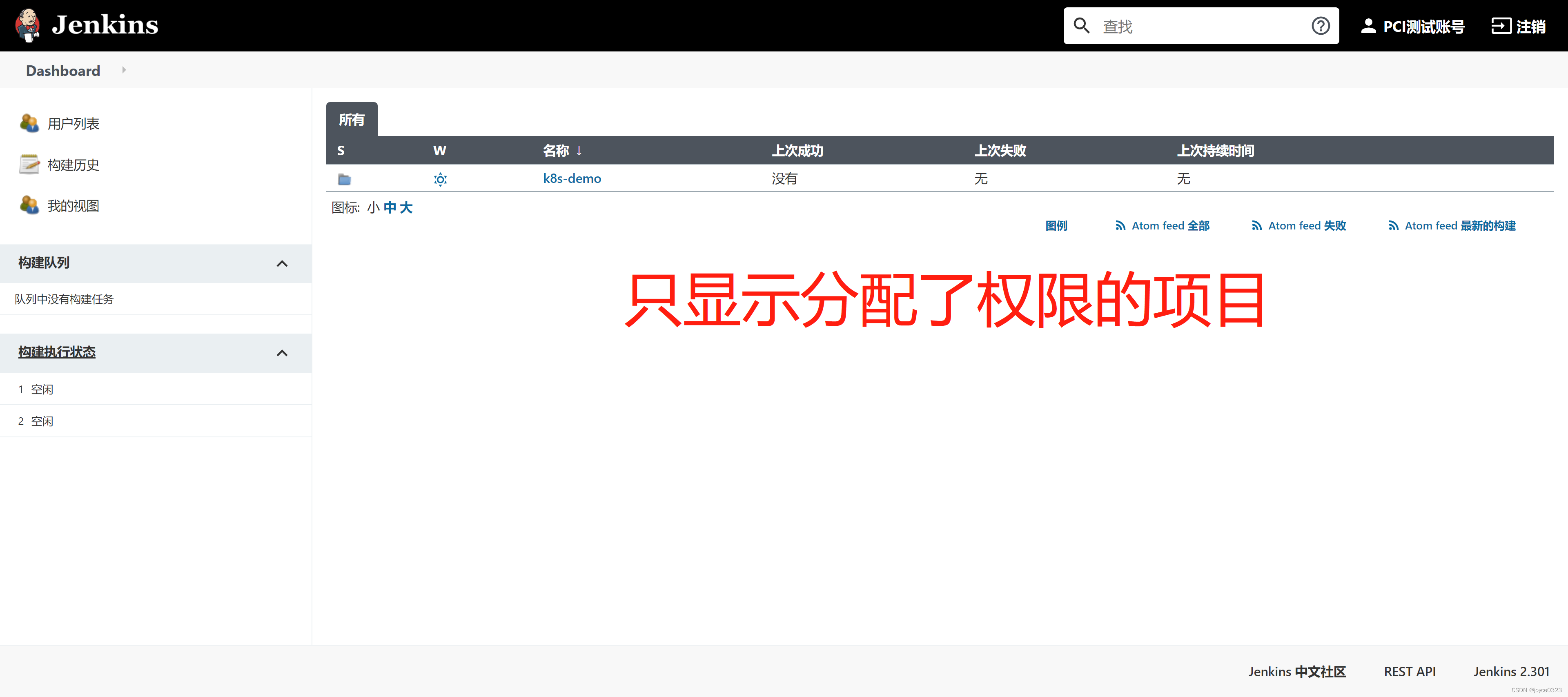Click the 名称 column sort arrow
Image resolution: width=1568 pixels, height=697 pixels.
pos(579,150)
